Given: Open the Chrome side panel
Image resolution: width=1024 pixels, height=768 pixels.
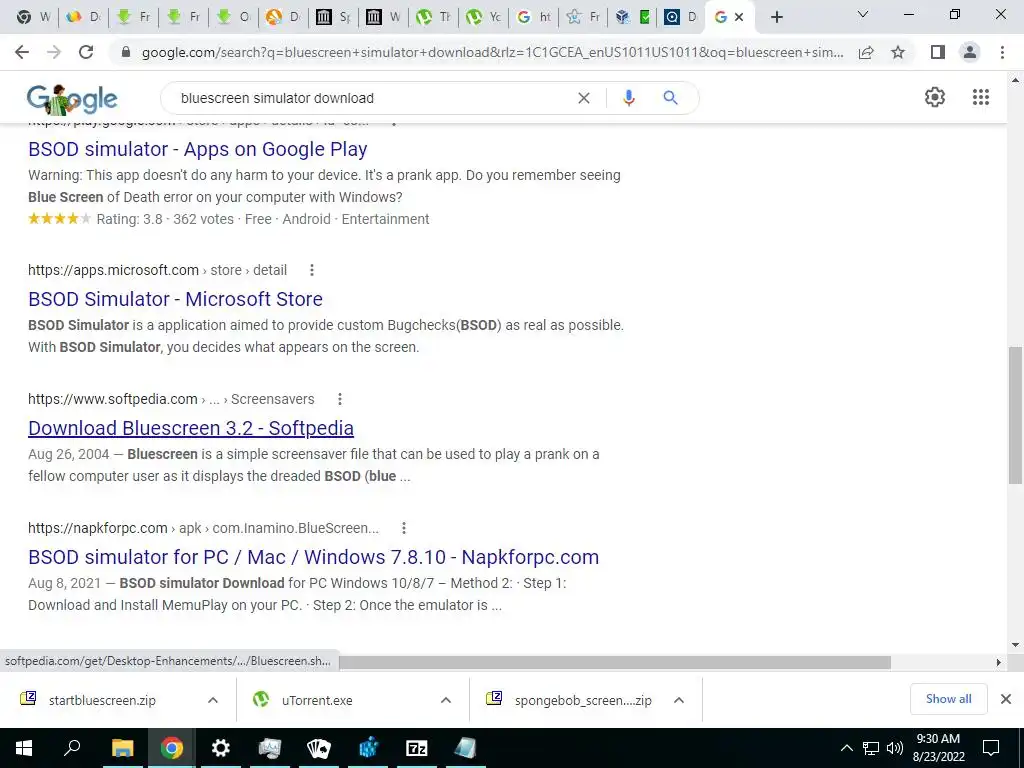Looking at the screenshot, I should (938, 52).
